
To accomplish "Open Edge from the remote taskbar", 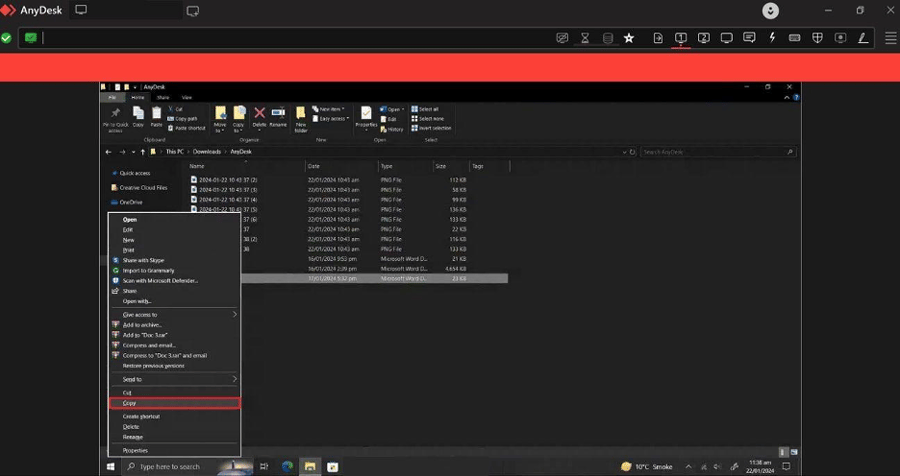I will pos(287,466).
